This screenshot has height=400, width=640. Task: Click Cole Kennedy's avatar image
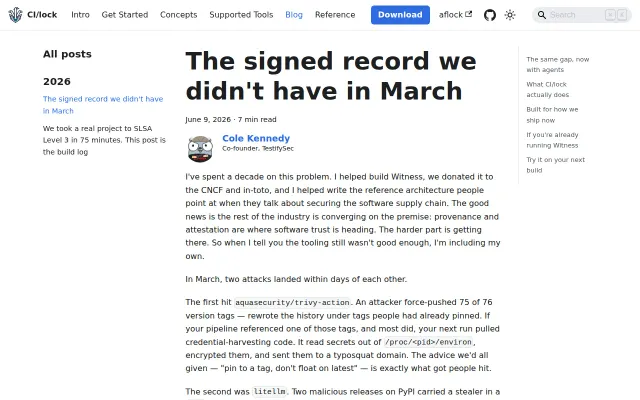pyautogui.click(x=200, y=149)
